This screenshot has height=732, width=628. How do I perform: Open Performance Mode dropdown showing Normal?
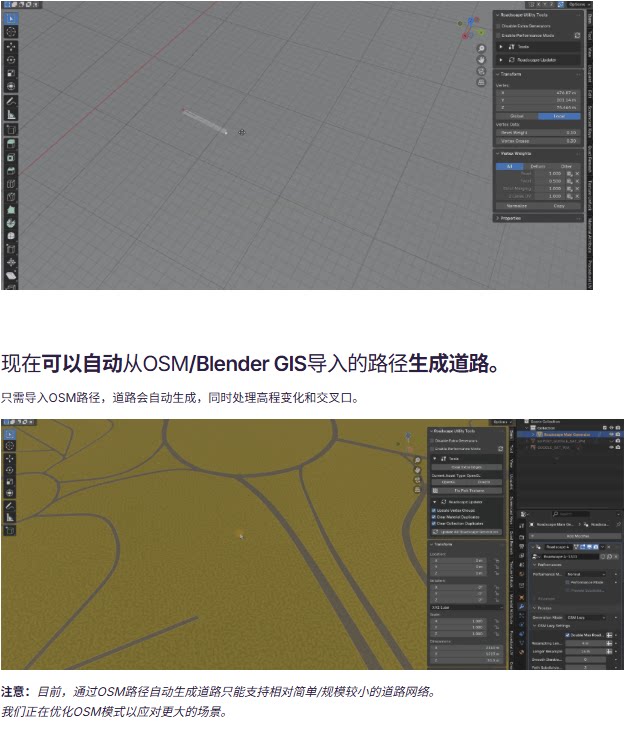click(x=586, y=574)
